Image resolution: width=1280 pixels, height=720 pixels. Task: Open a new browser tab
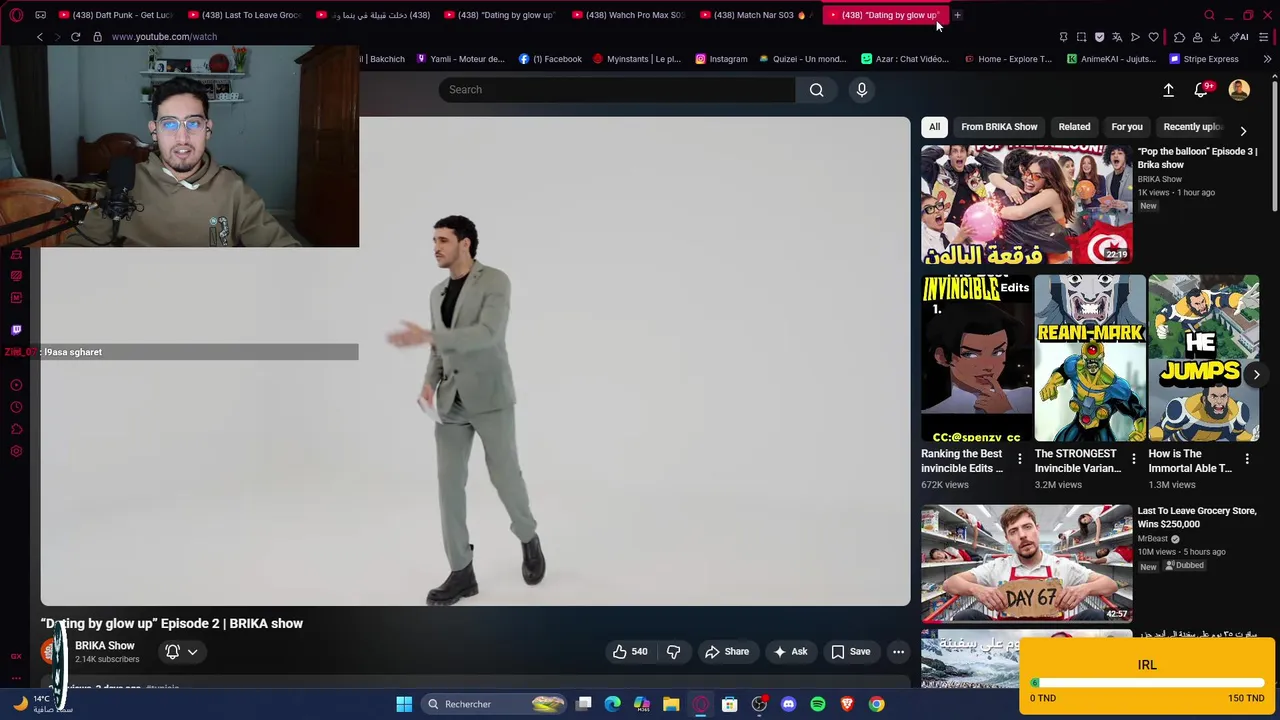(x=957, y=15)
